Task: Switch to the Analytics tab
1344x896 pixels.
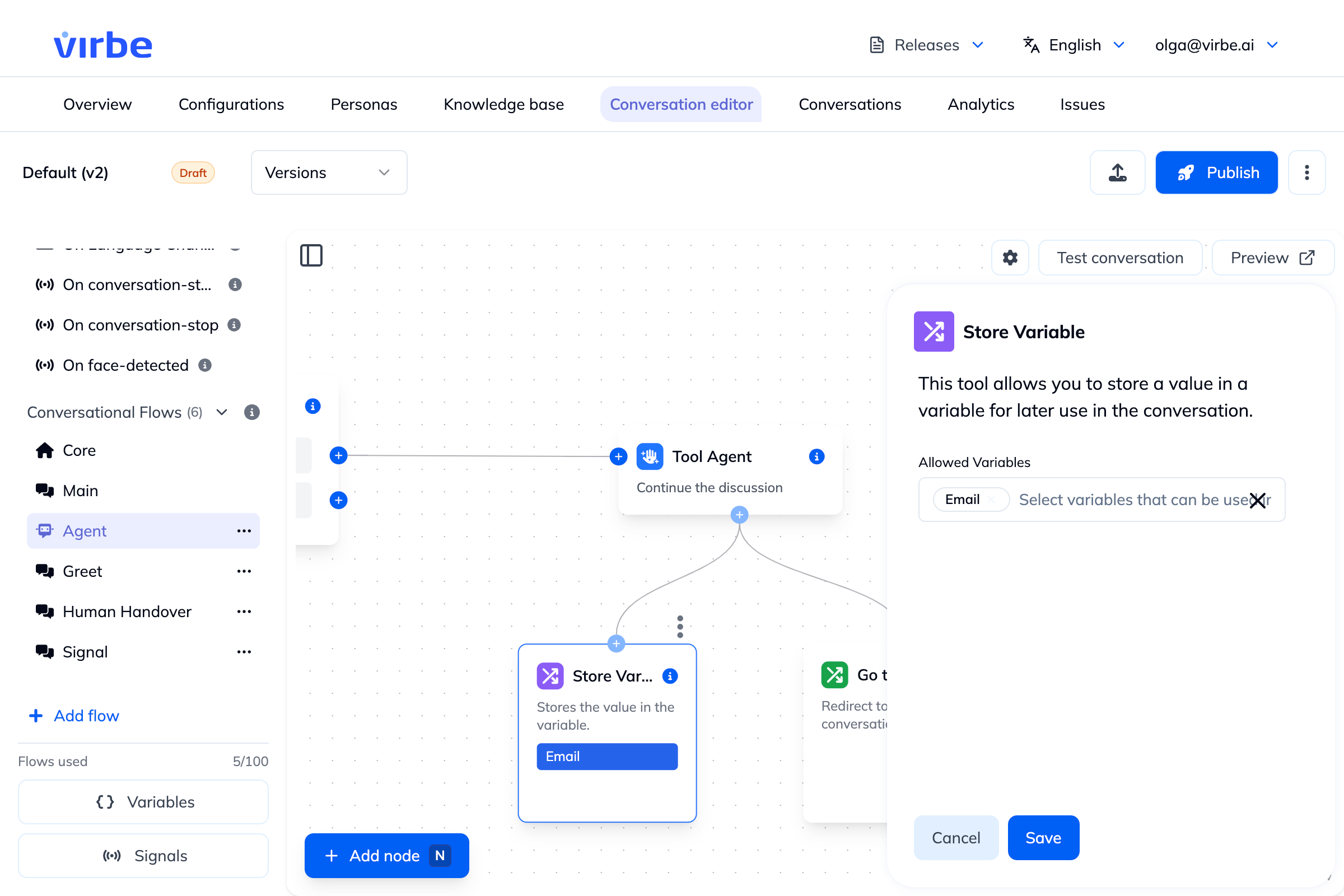Action: pos(981,104)
